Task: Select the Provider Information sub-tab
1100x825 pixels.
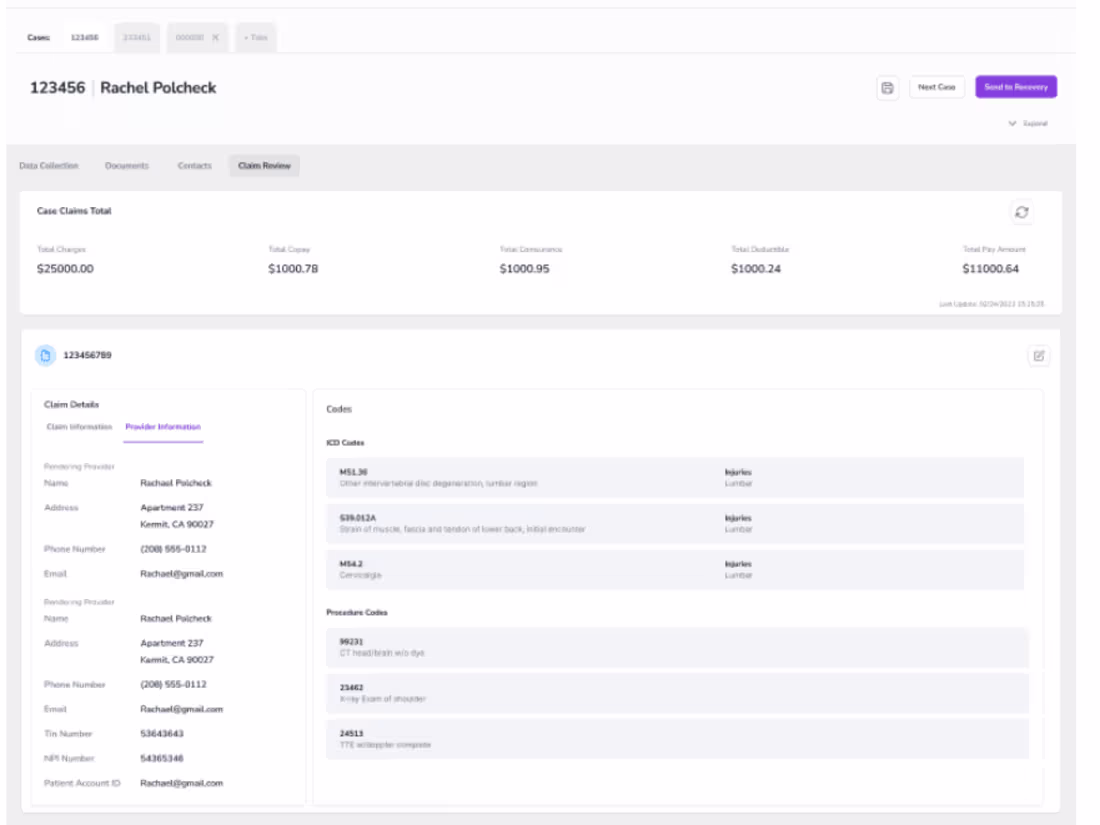Action: click(163, 427)
